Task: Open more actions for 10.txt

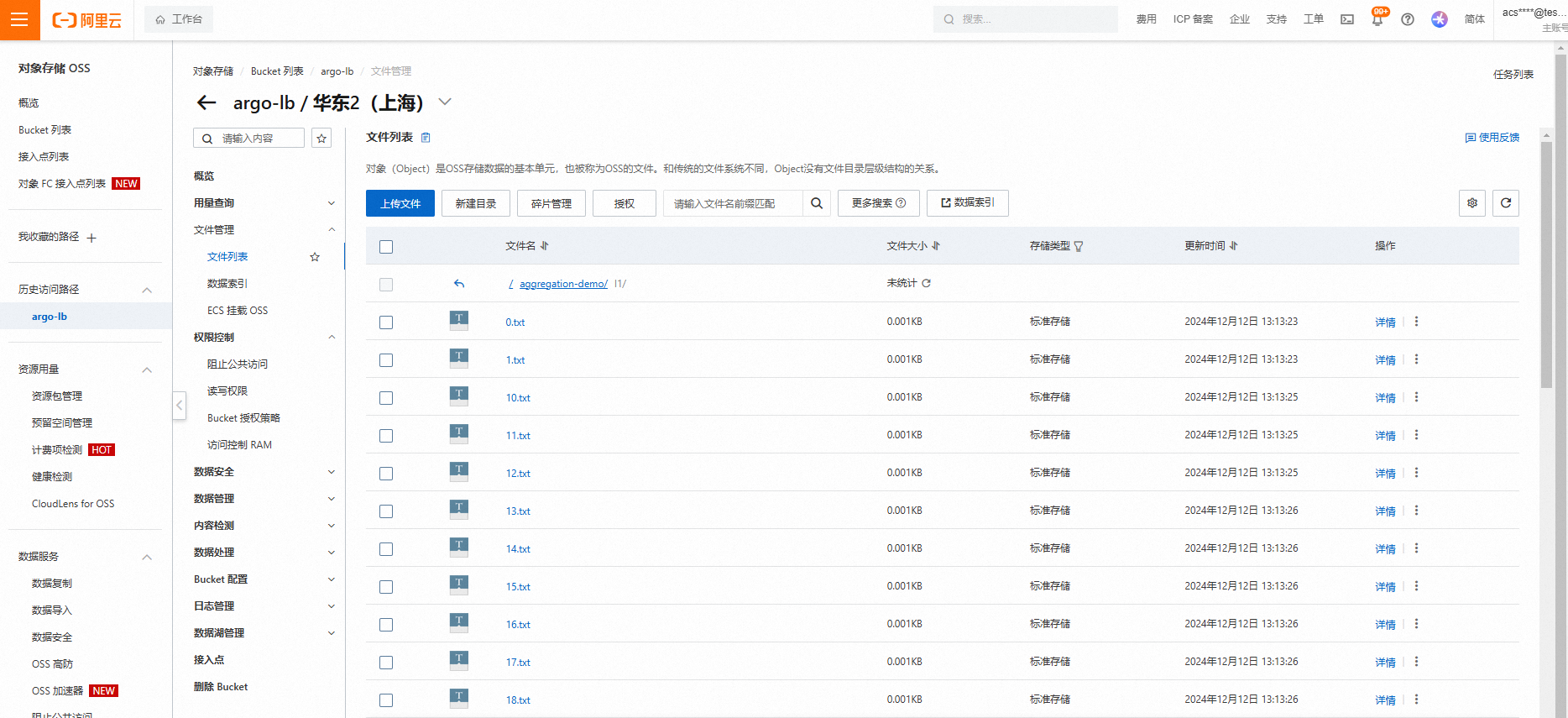Action: (1417, 397)
